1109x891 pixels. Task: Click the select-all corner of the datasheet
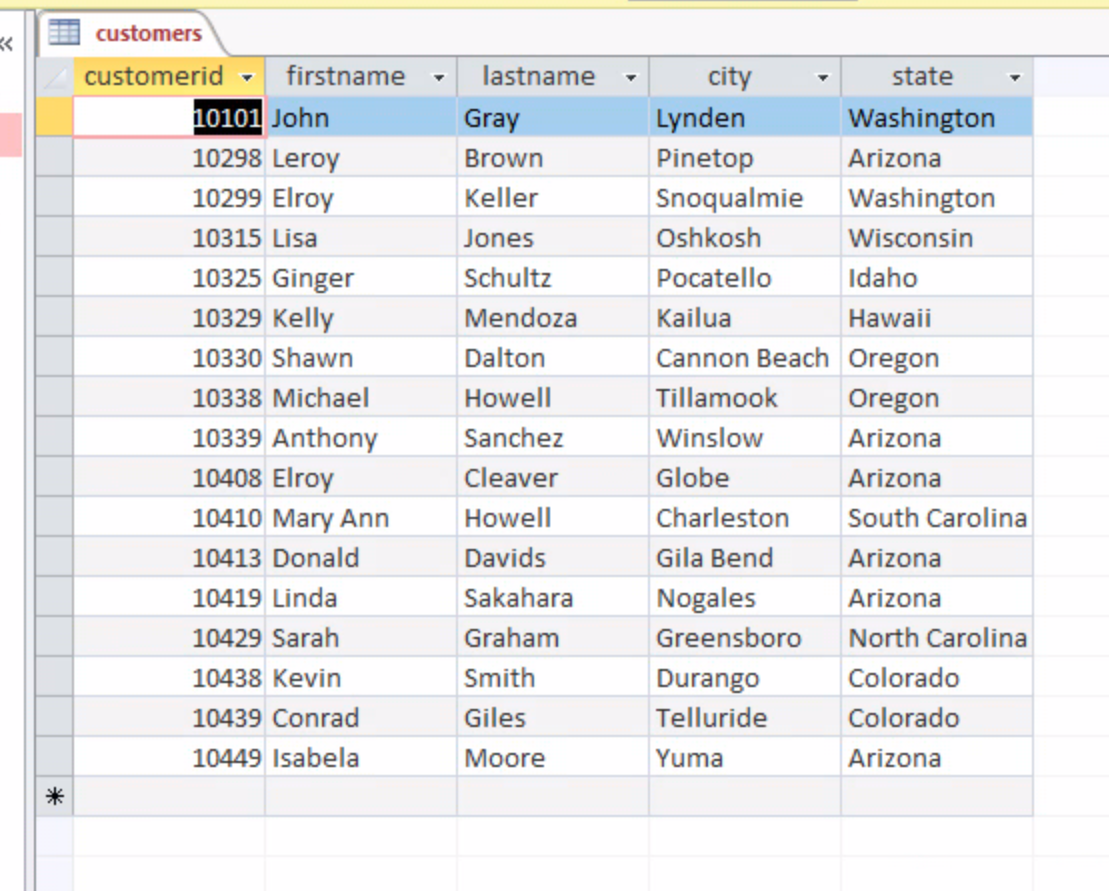tap(54, 76)
